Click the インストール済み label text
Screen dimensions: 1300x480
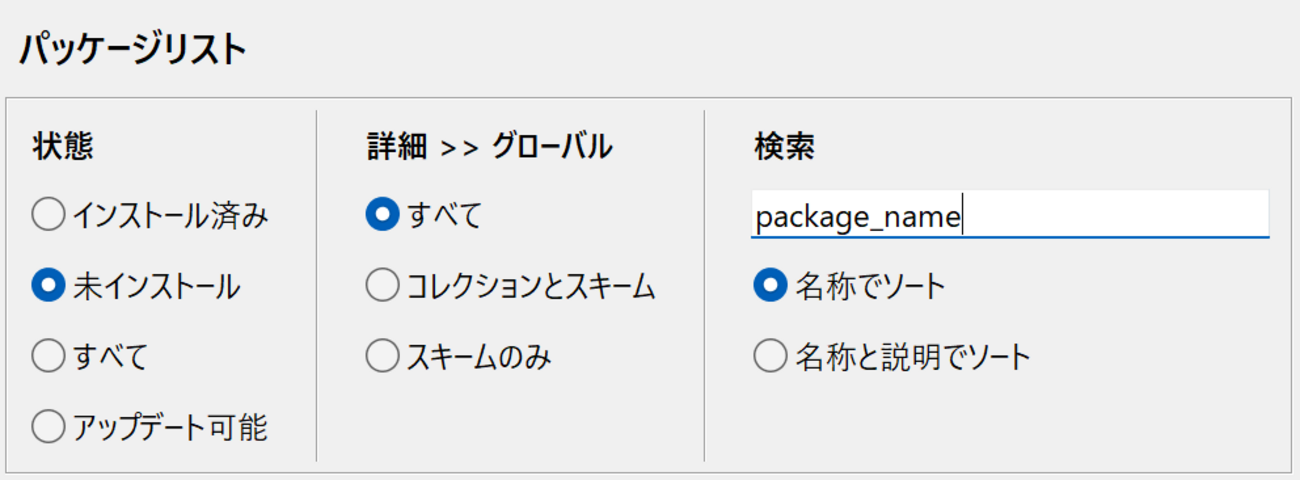point(170,215)
